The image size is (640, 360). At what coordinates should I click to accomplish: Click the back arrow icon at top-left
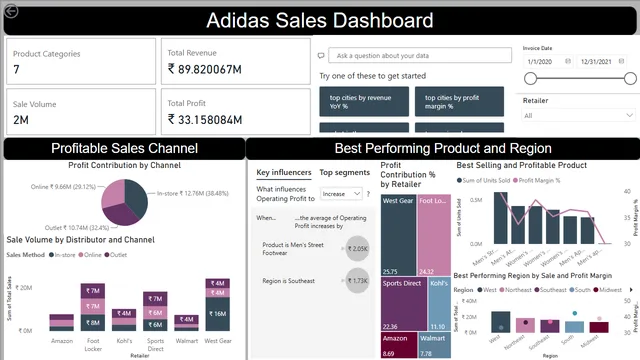pos(11,11)
